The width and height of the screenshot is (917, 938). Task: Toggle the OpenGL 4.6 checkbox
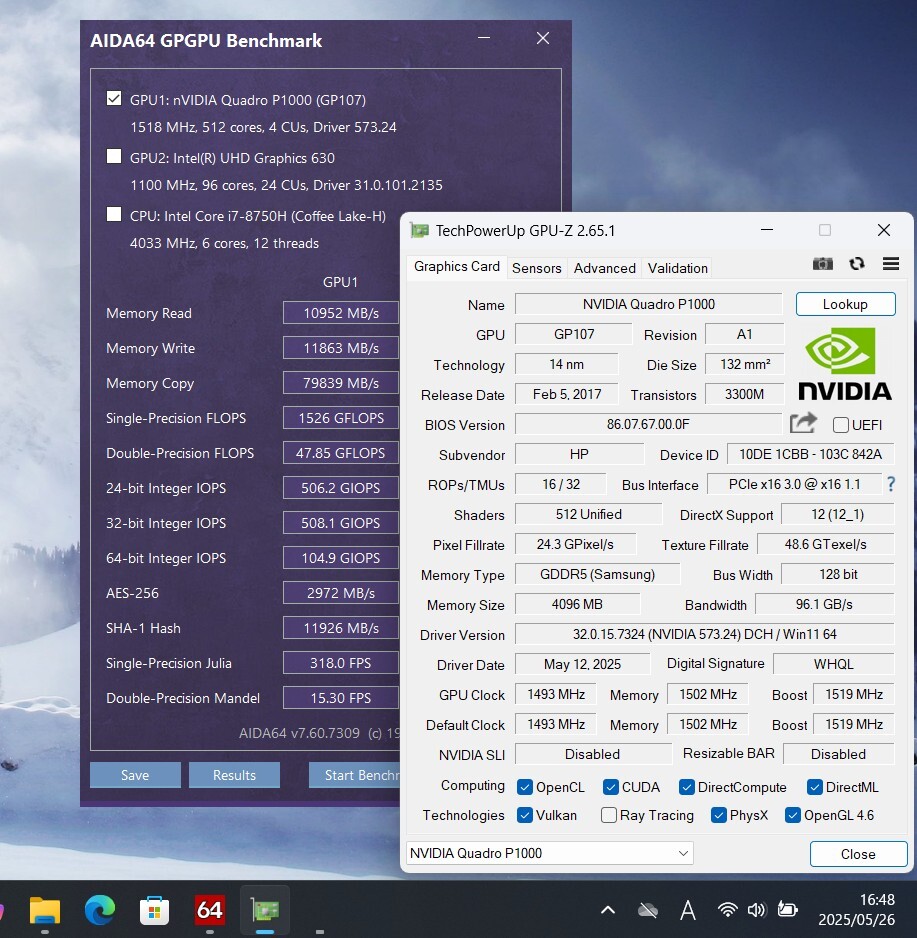[793, 815]
